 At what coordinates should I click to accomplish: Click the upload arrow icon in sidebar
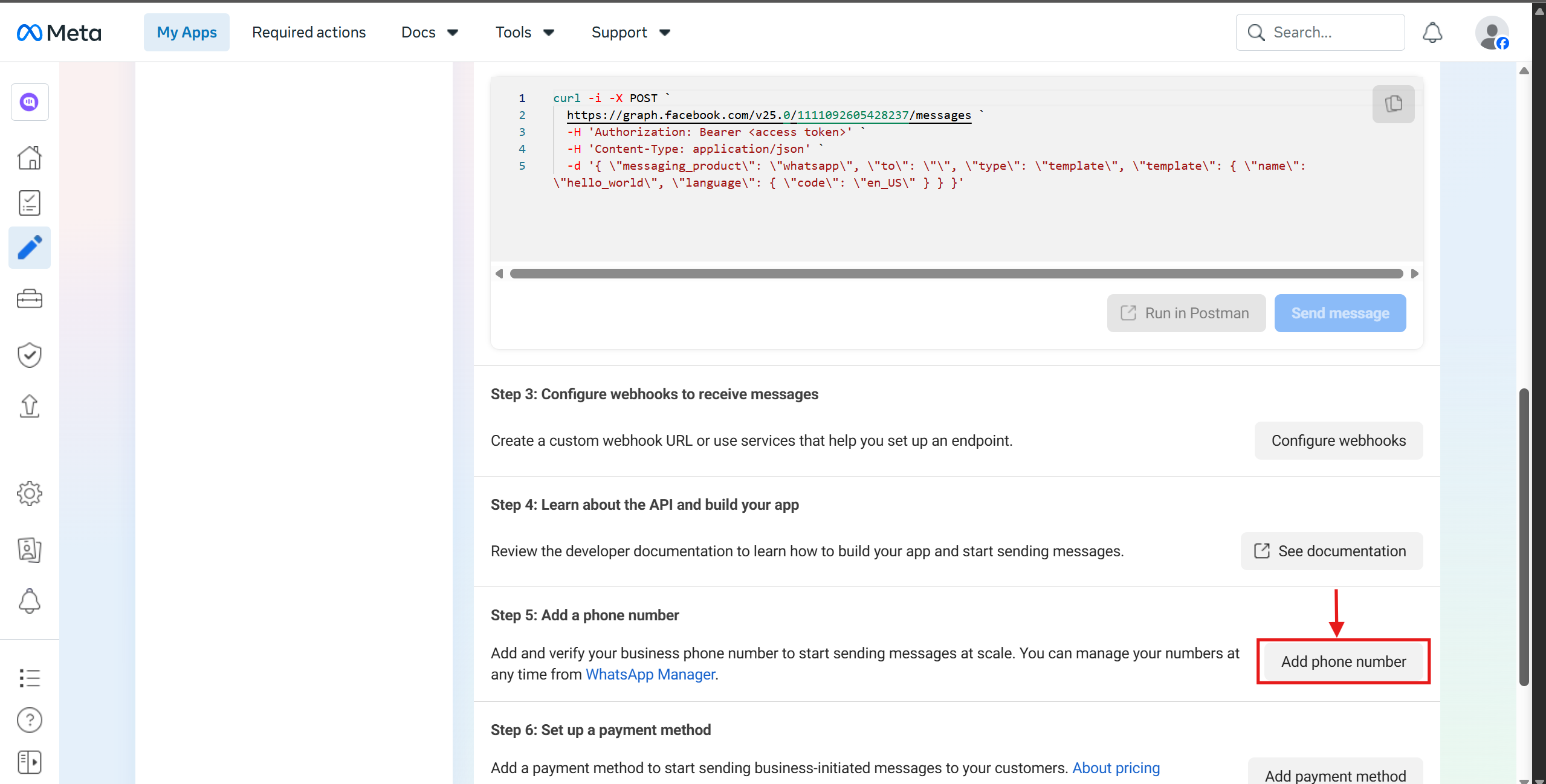(30, 406)
